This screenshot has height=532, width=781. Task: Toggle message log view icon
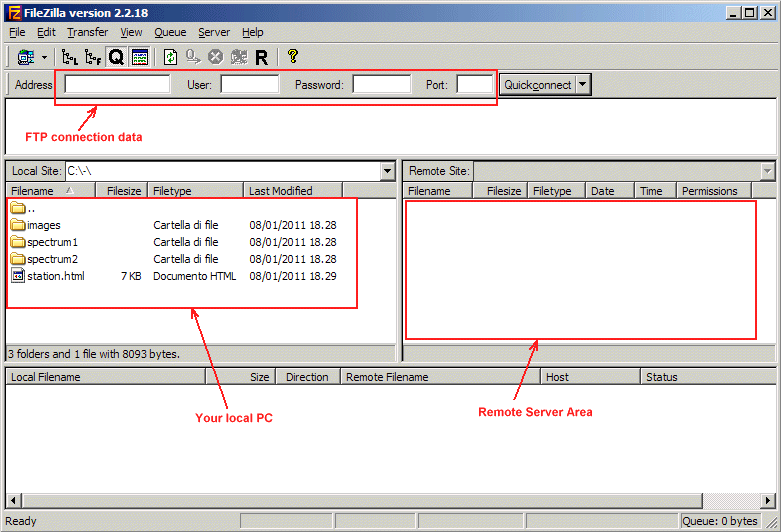[x=140, y=57]
